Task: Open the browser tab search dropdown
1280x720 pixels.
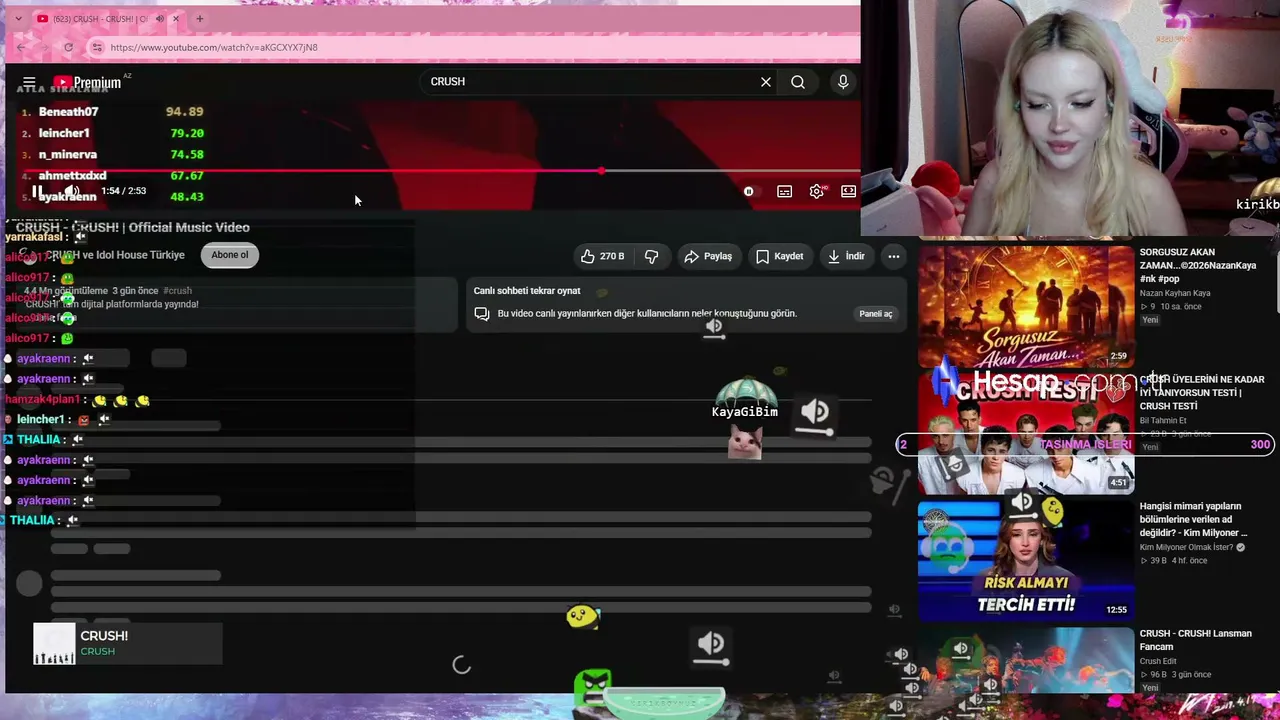Action: pos(16,19)
